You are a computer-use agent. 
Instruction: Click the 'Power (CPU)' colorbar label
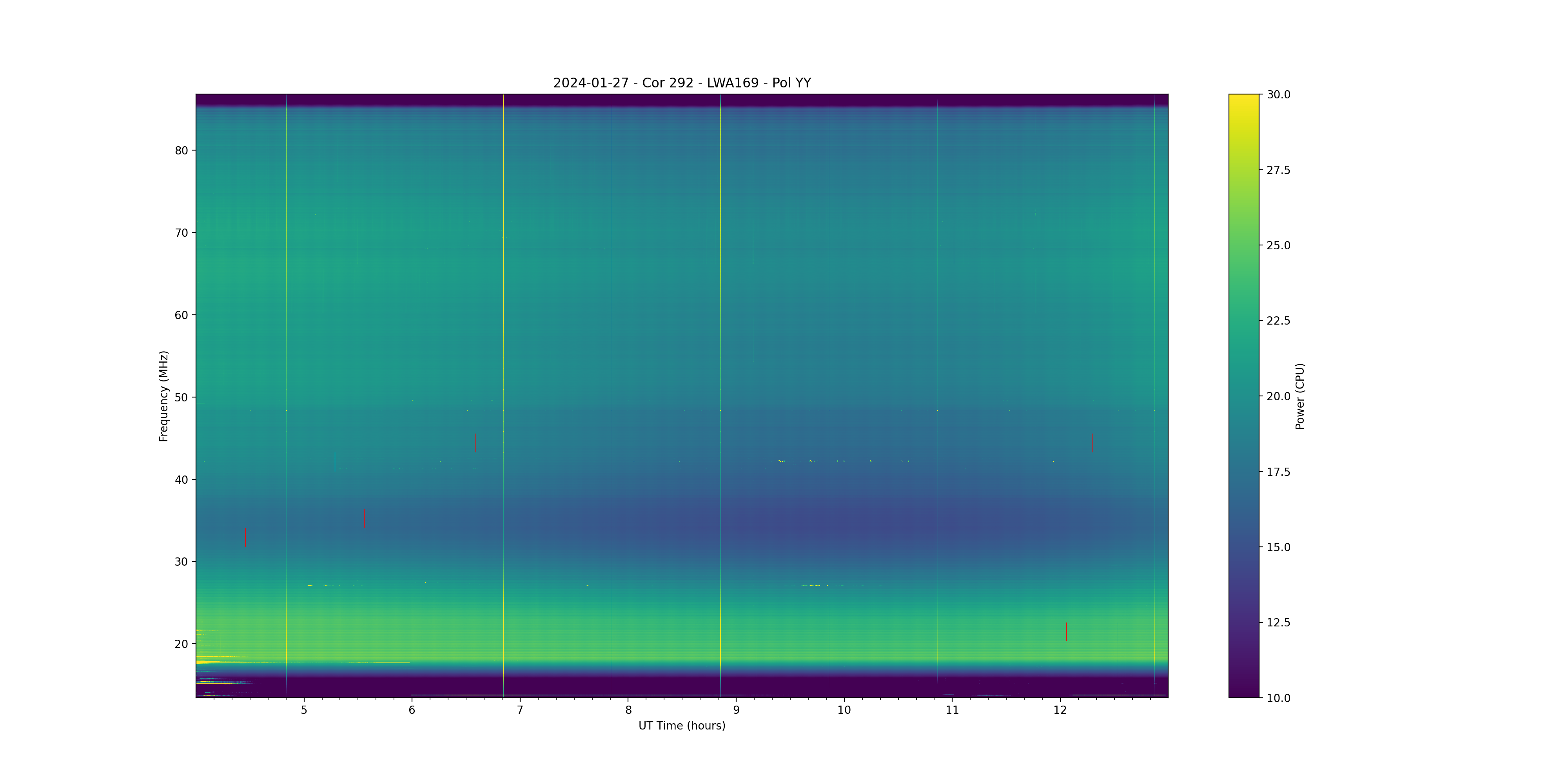pos(1299,396)
